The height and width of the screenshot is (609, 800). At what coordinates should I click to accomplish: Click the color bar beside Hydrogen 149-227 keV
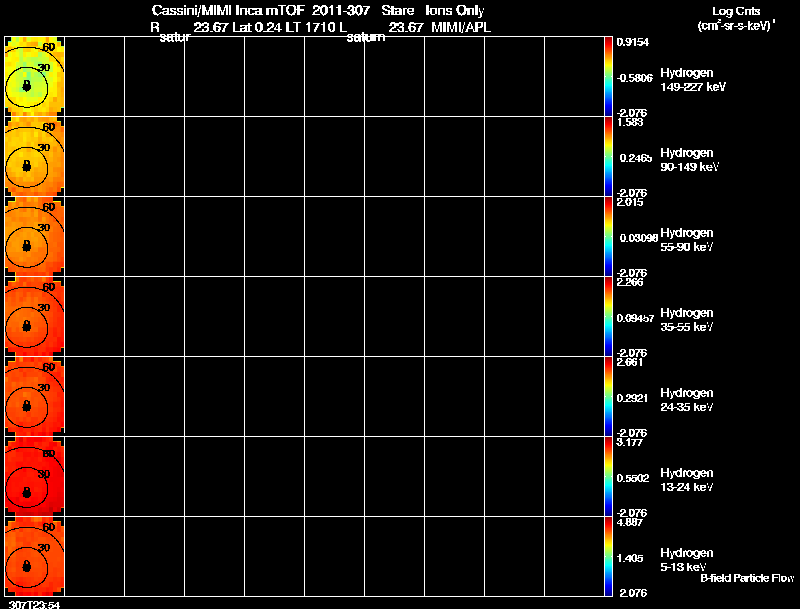(608, 77)
